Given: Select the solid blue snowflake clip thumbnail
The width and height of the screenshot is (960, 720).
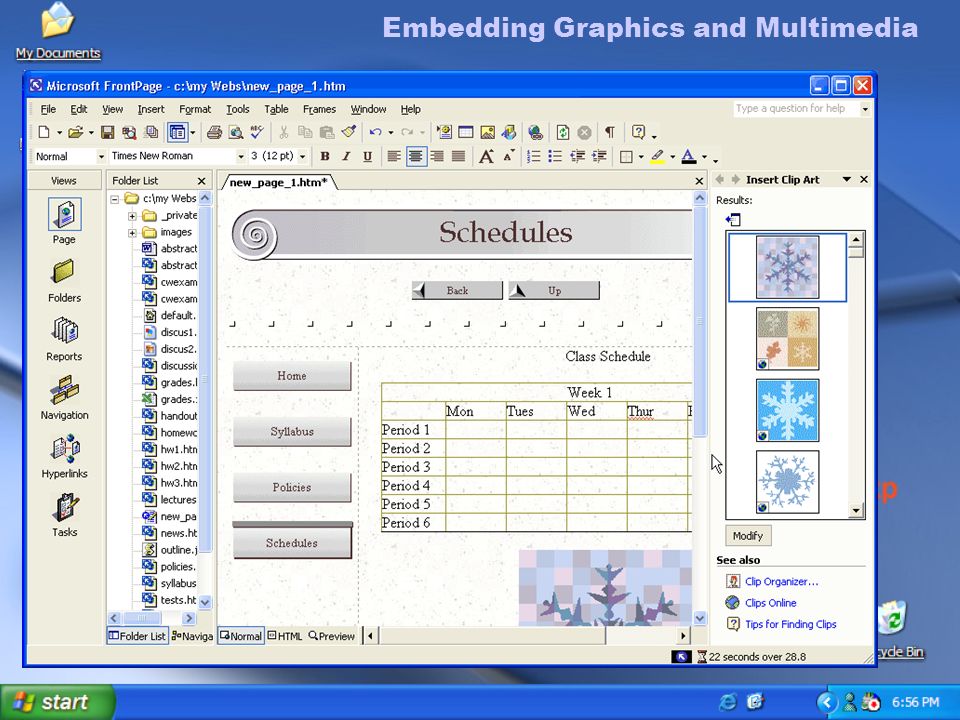Looking at the screenshot, I should (x=787, y=410).
